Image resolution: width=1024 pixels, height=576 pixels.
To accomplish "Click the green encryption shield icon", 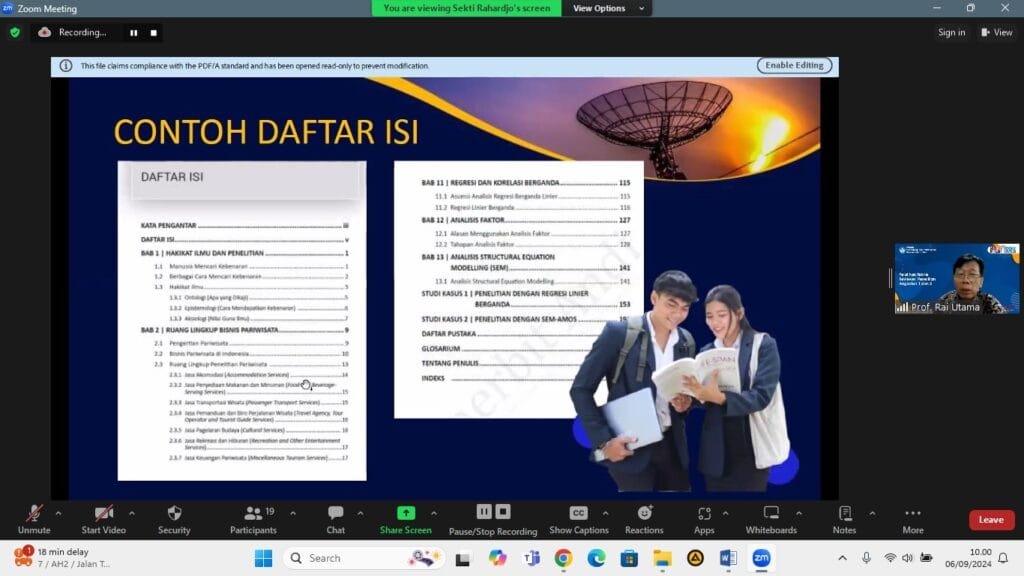I will click(15, 32).
